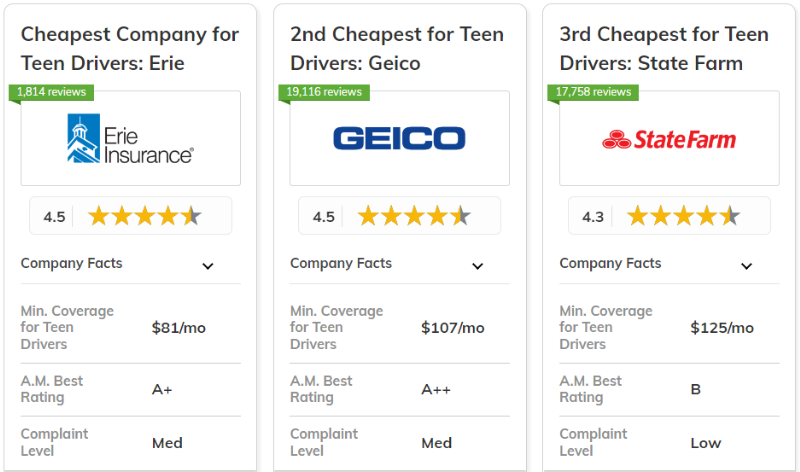The image size is (800, 472).
Task: Click the 17,758 reviews green badge
Action: (x=593, y=92)
